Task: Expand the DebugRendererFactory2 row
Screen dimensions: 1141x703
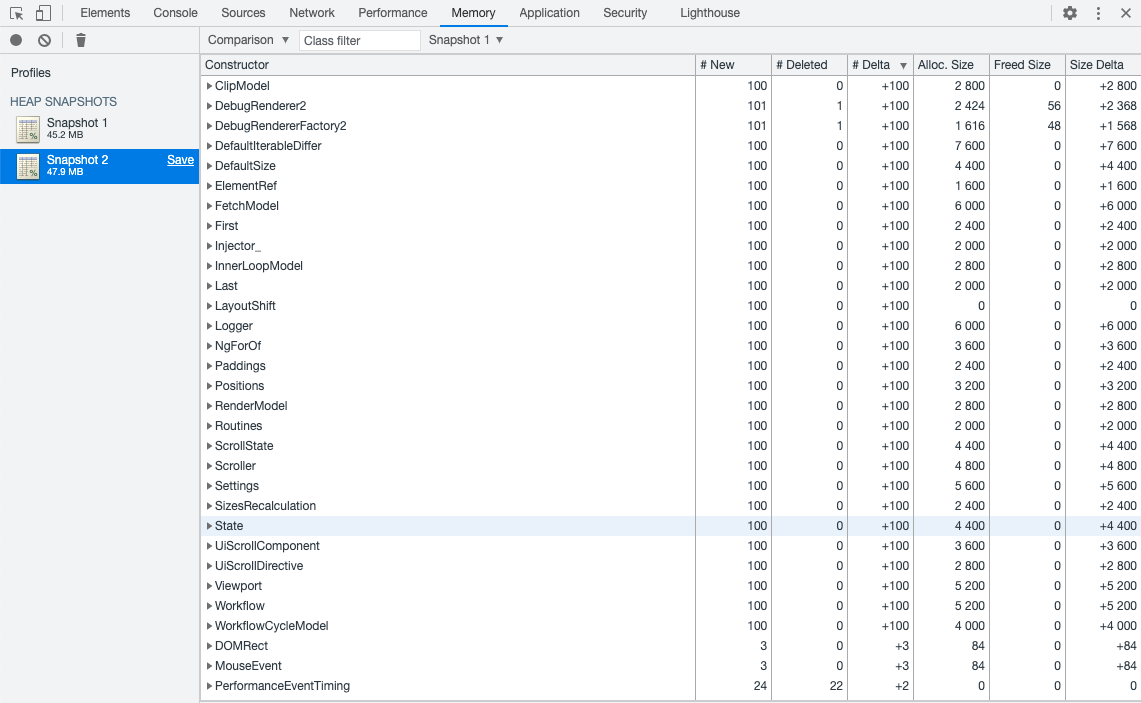Action: click(x=210, y=126)
